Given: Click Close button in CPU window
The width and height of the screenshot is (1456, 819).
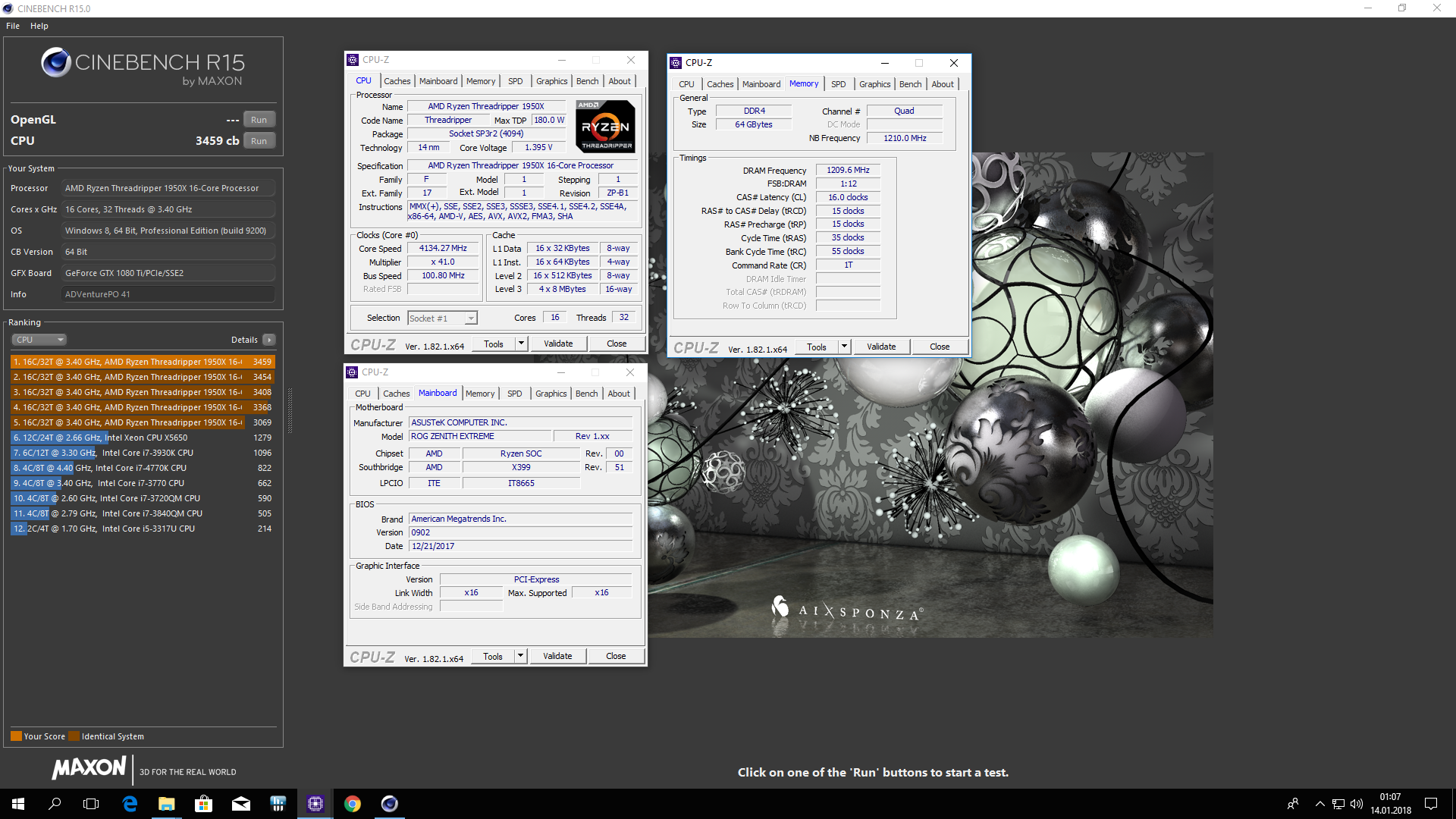Looking at the screenshot, I should 617,344.
